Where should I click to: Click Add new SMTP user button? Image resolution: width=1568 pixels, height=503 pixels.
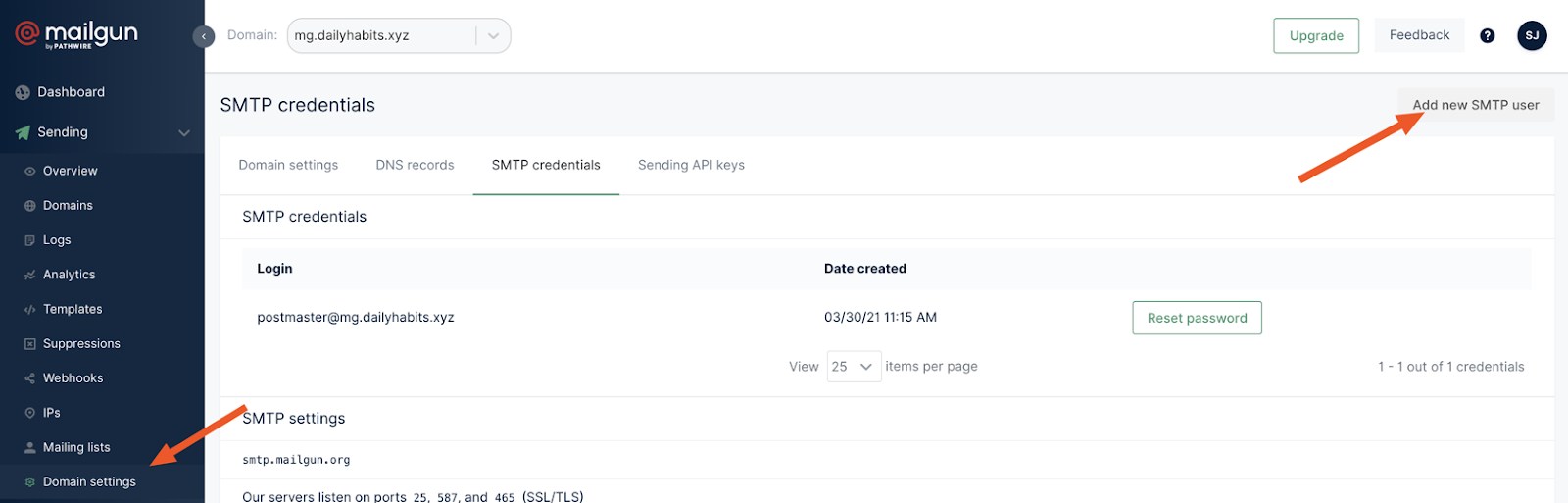1475,105
